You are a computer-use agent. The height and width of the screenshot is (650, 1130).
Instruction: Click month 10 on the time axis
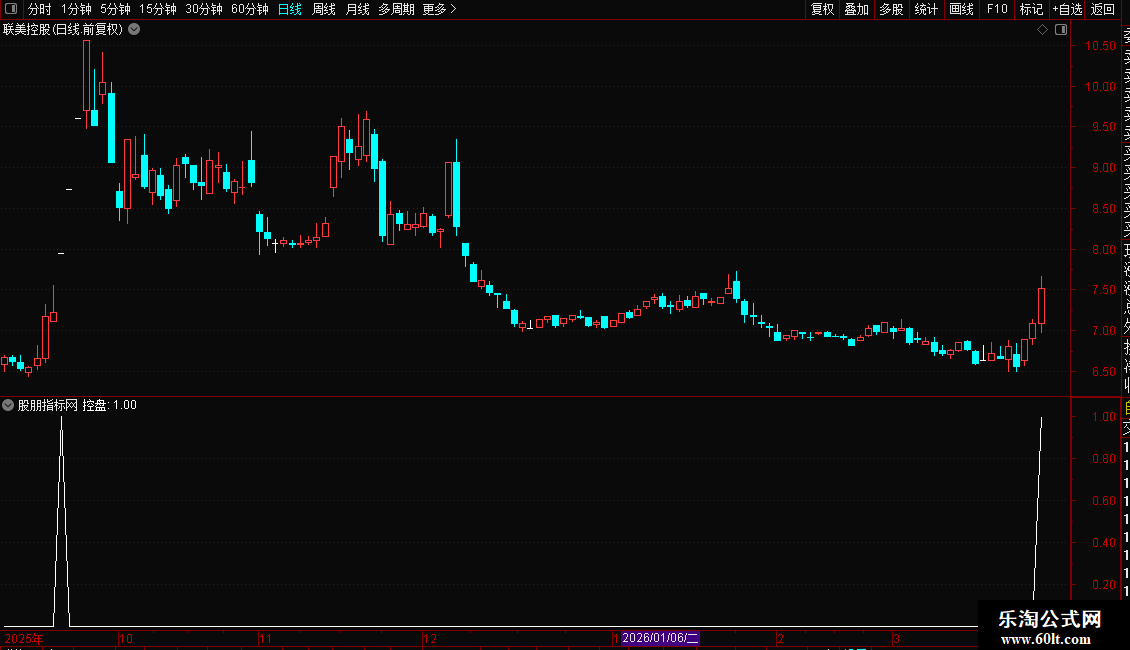125,638
